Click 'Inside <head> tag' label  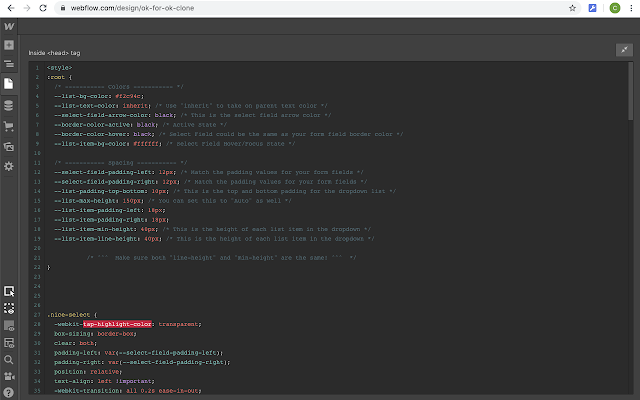click(x=54, y=53)
